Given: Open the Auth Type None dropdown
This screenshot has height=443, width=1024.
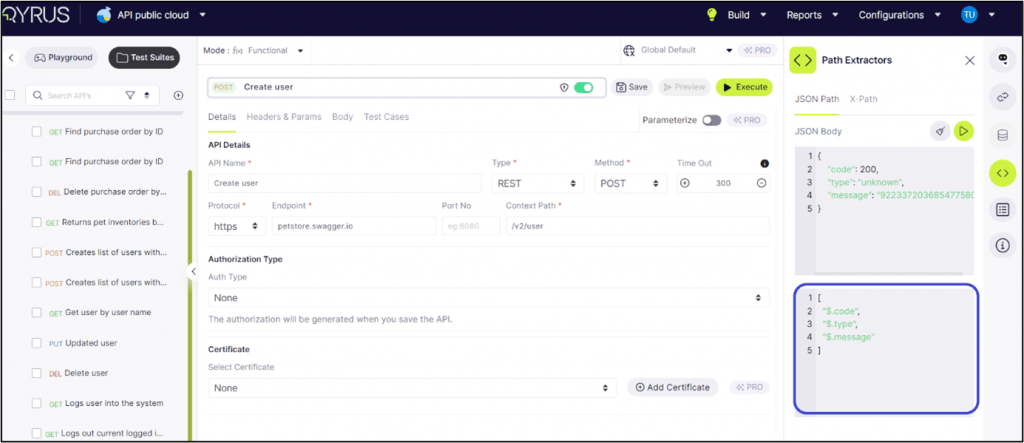Looking at the screenshot, I should click(x=489, y=298).
